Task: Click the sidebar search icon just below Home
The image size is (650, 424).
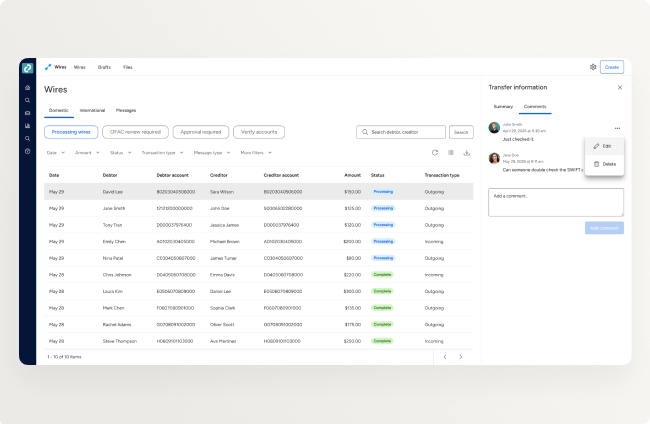Action: pos(27,100)
